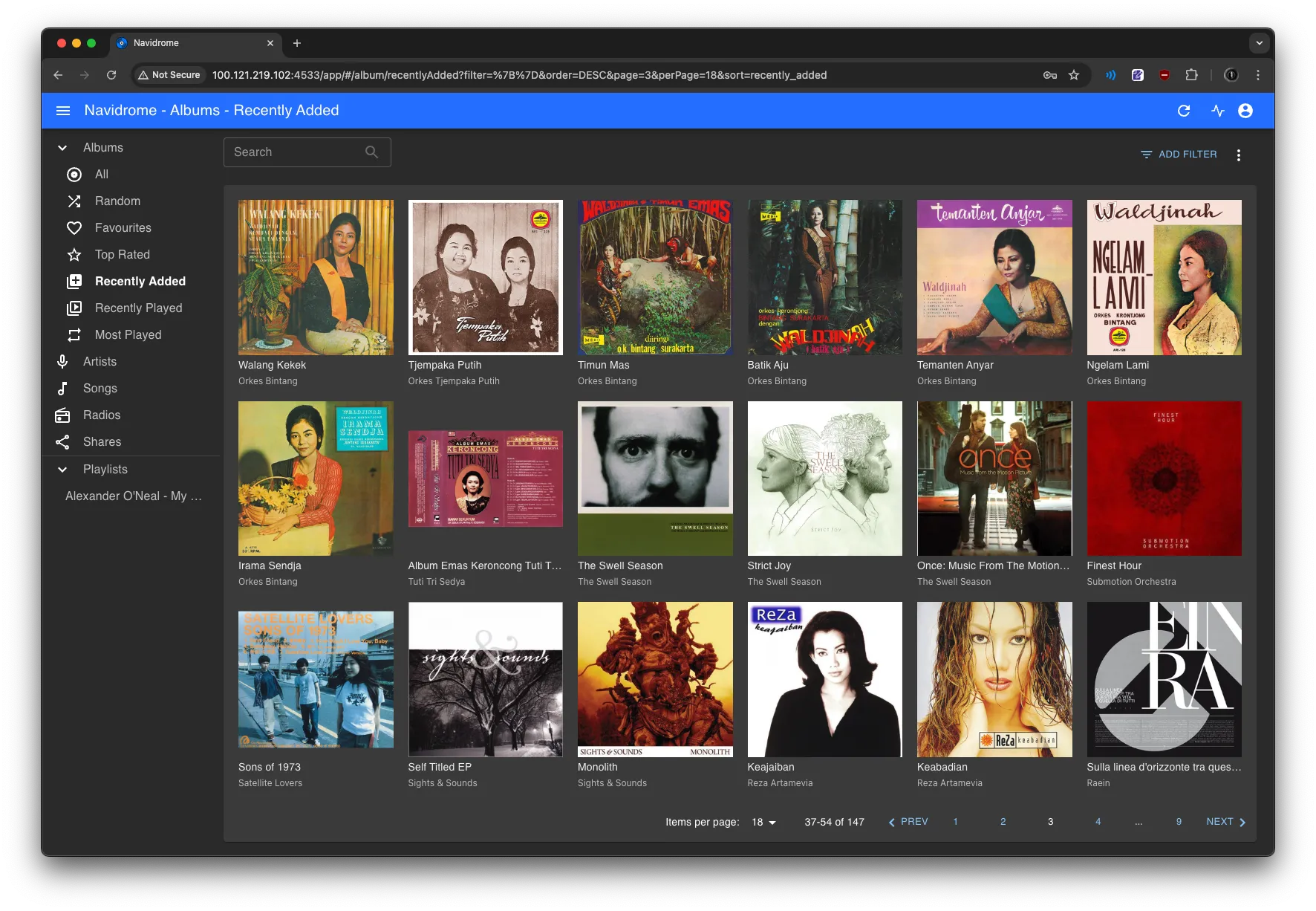Viewport: 1316px width, 911px height.
Task: Open the Sons of 1973 album cover
Action: (316, 679)
